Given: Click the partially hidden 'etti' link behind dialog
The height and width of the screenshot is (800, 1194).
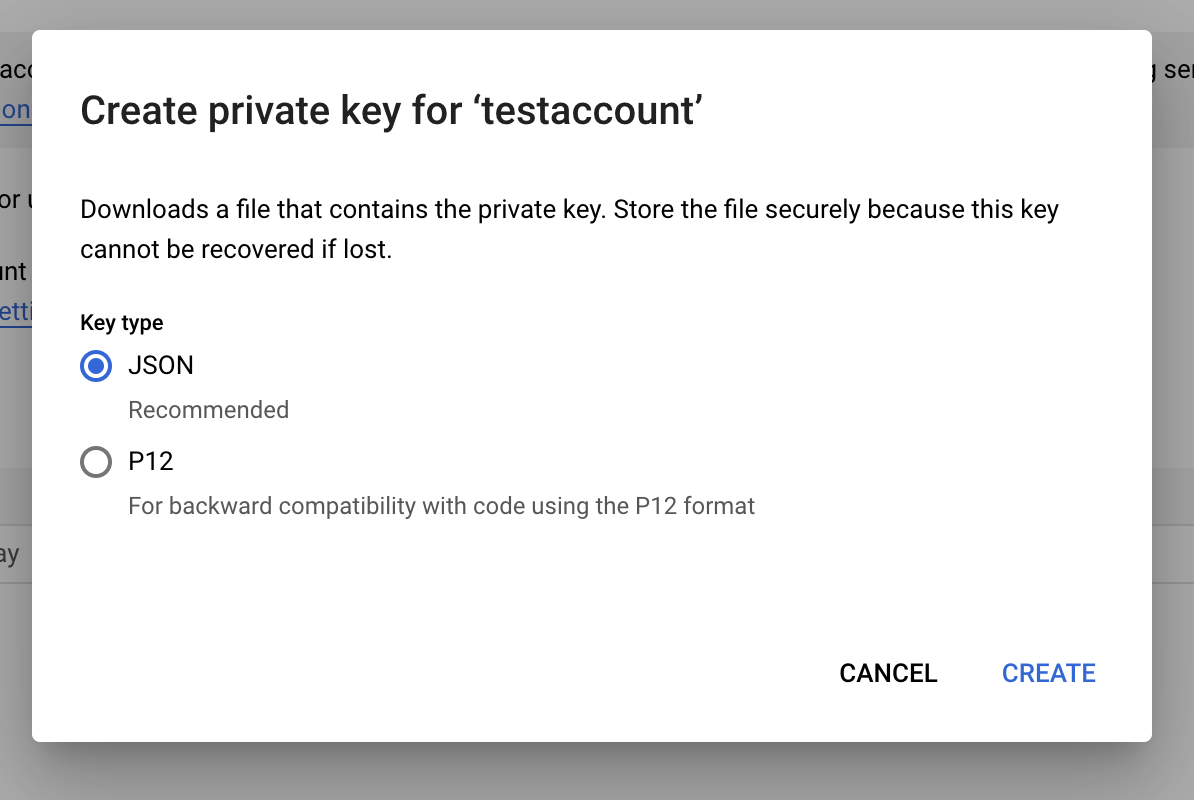Looking at the screenshot, I should coord(16,311).
